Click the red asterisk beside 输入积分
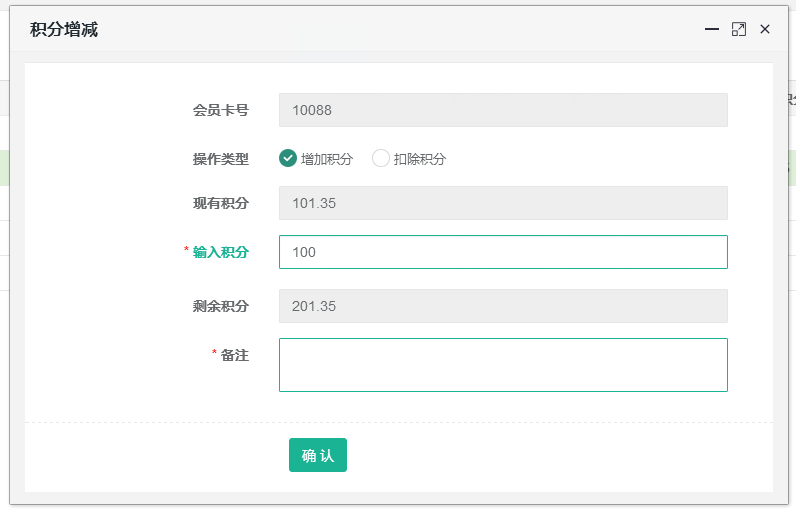 pyautogui.click(x=186, y=251)
